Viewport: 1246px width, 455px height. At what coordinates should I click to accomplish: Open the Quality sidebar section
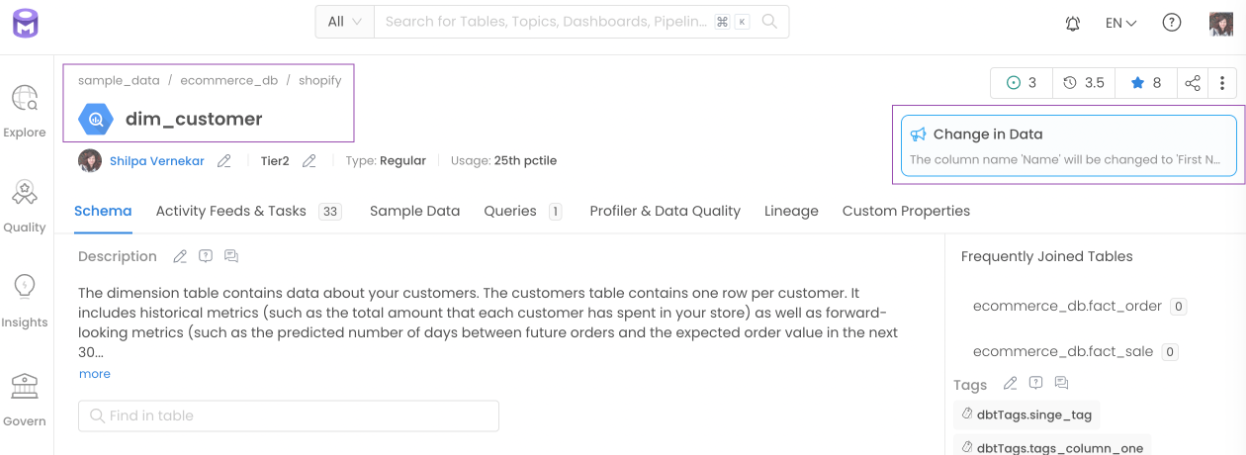pos(24,205)
